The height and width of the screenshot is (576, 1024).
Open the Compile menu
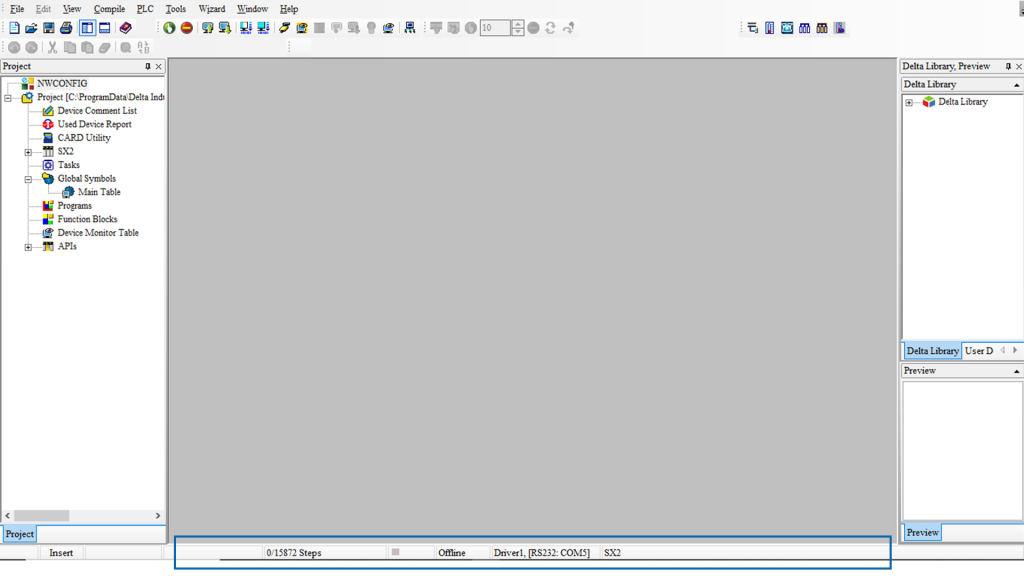tap(109, 9)
